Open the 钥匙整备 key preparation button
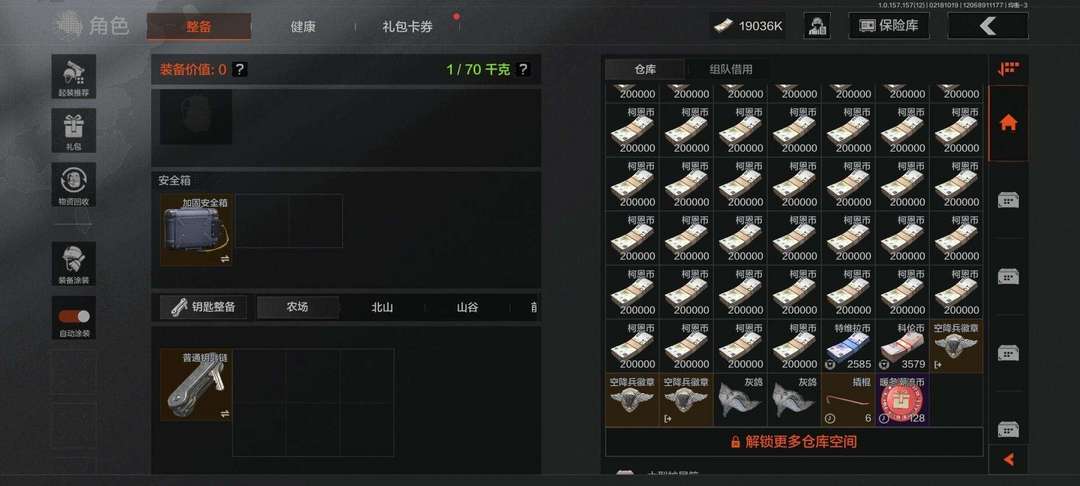This screenshot has height=486, width=1080. (x=203, y=307)
